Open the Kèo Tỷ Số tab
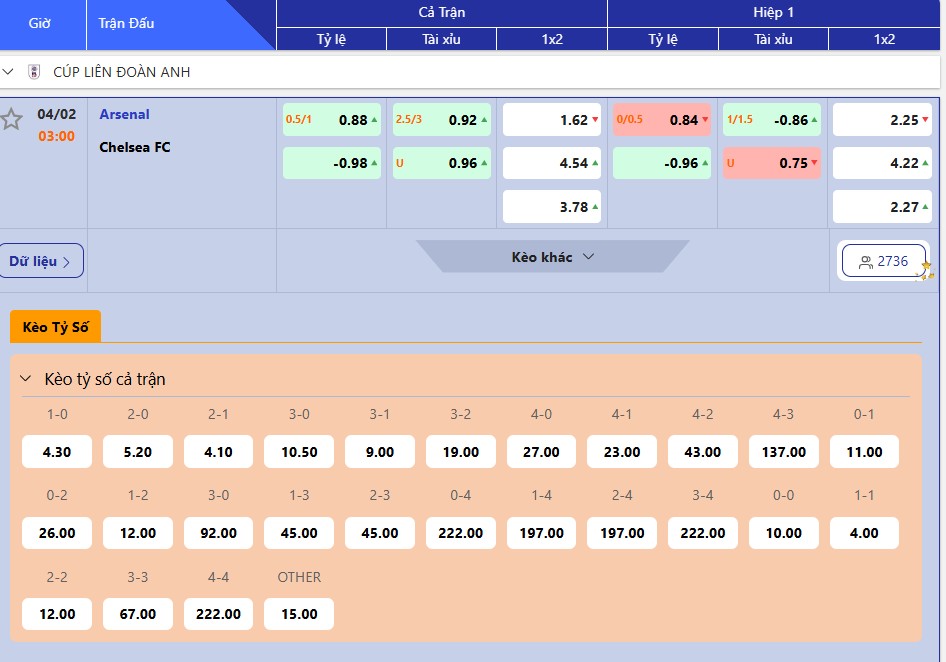This screenshot has width=946, height=662. coord(55,327)
